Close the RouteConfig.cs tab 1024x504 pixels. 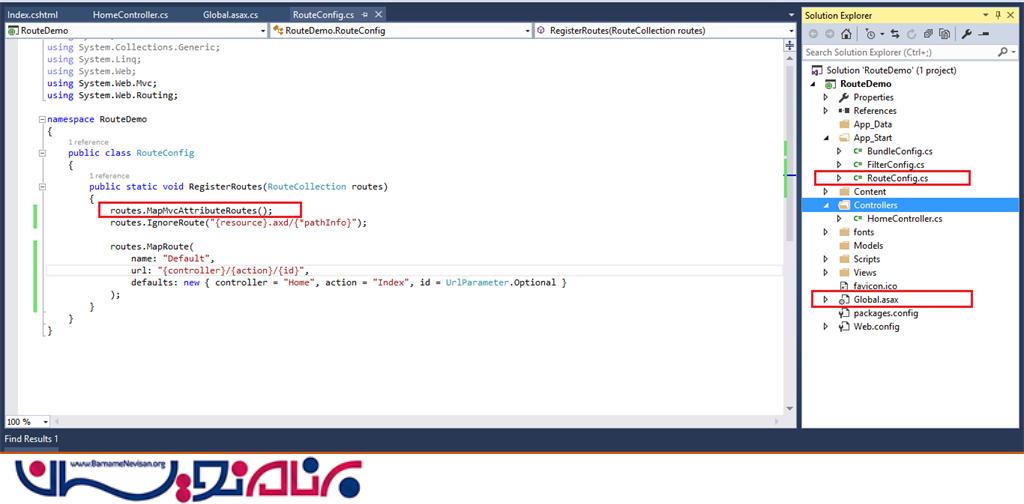(379, 14)
